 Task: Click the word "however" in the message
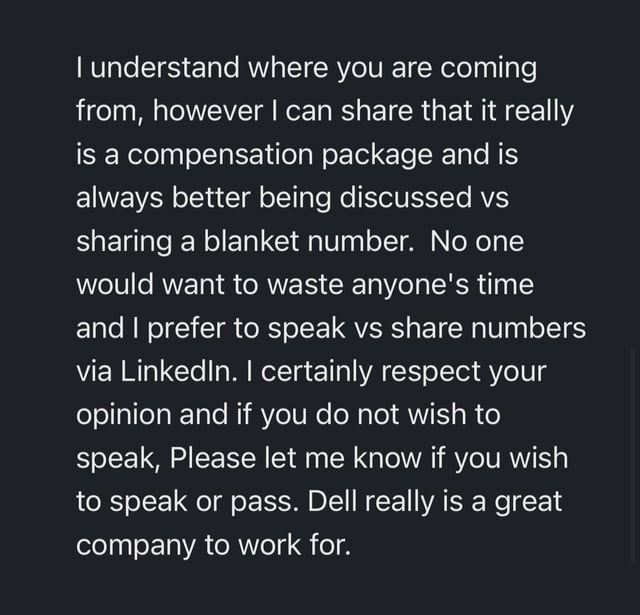[208, 111]
